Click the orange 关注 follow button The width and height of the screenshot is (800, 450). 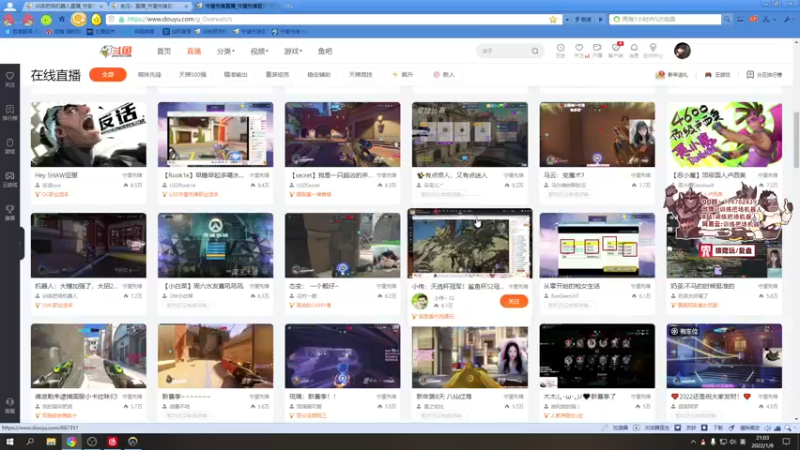tap(514, 302)
